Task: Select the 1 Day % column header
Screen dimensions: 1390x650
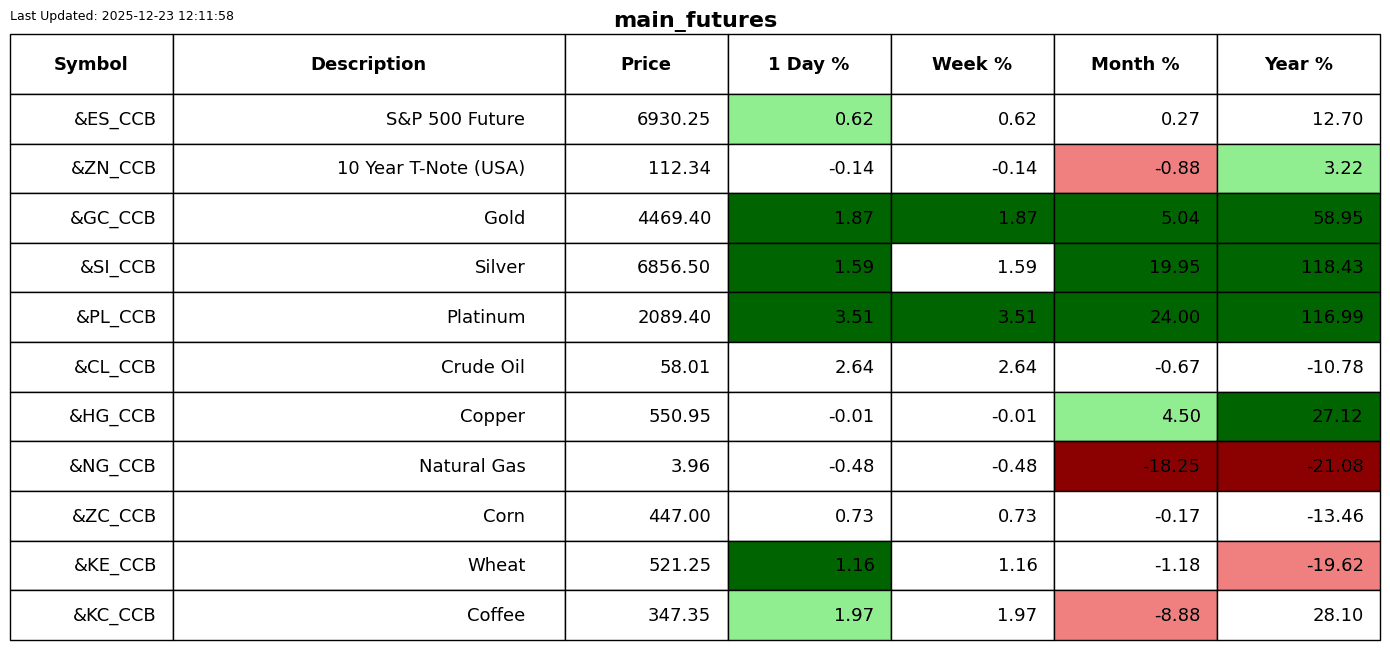Action: 809,64
